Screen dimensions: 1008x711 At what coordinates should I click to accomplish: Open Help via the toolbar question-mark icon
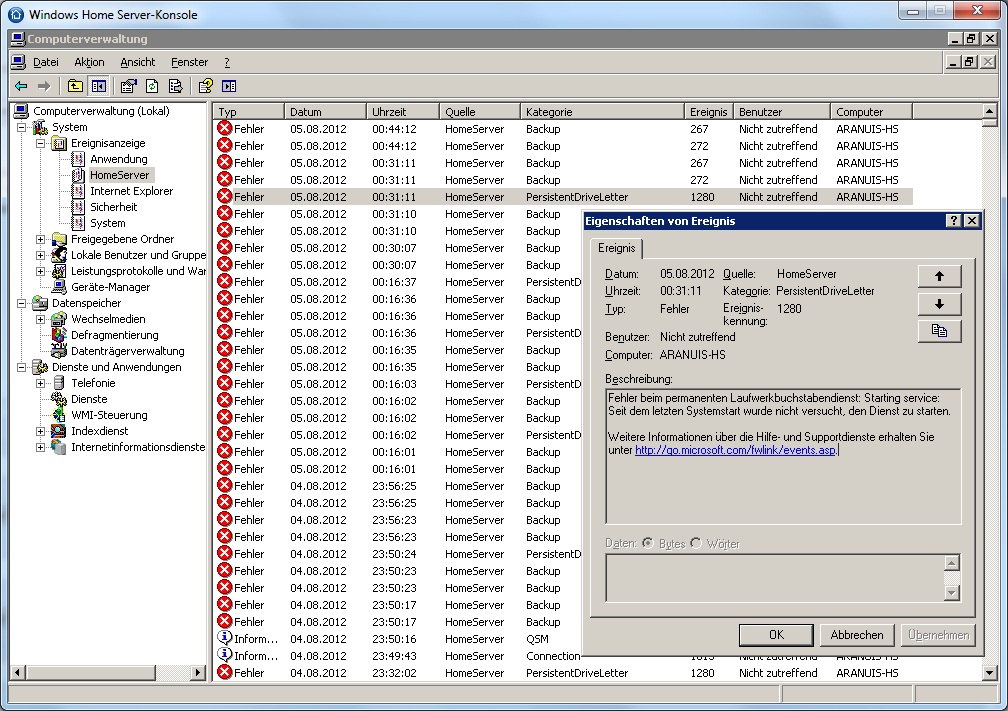(206, 86)
